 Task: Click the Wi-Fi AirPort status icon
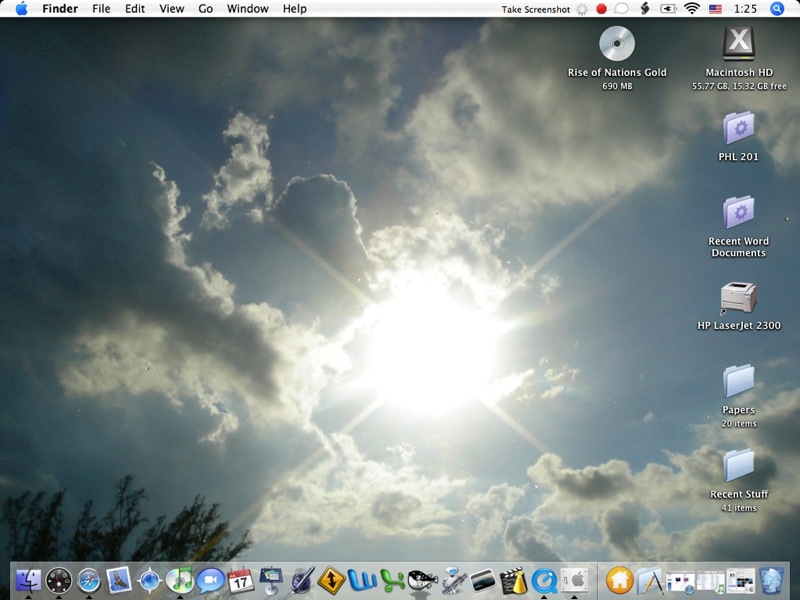(x=692, y=9)
